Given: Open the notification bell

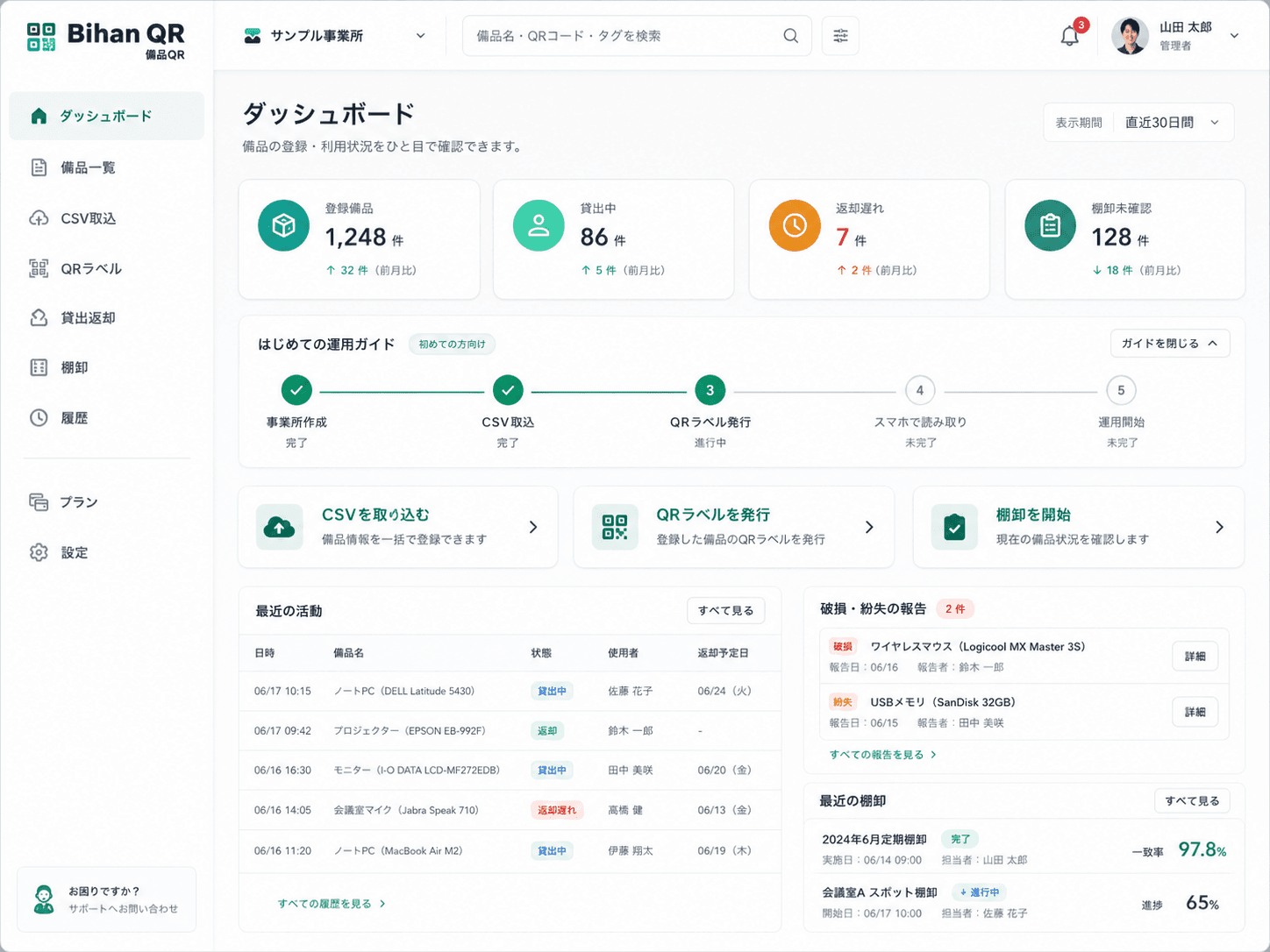Looking at the screenshot, I should coord(1069,36).
